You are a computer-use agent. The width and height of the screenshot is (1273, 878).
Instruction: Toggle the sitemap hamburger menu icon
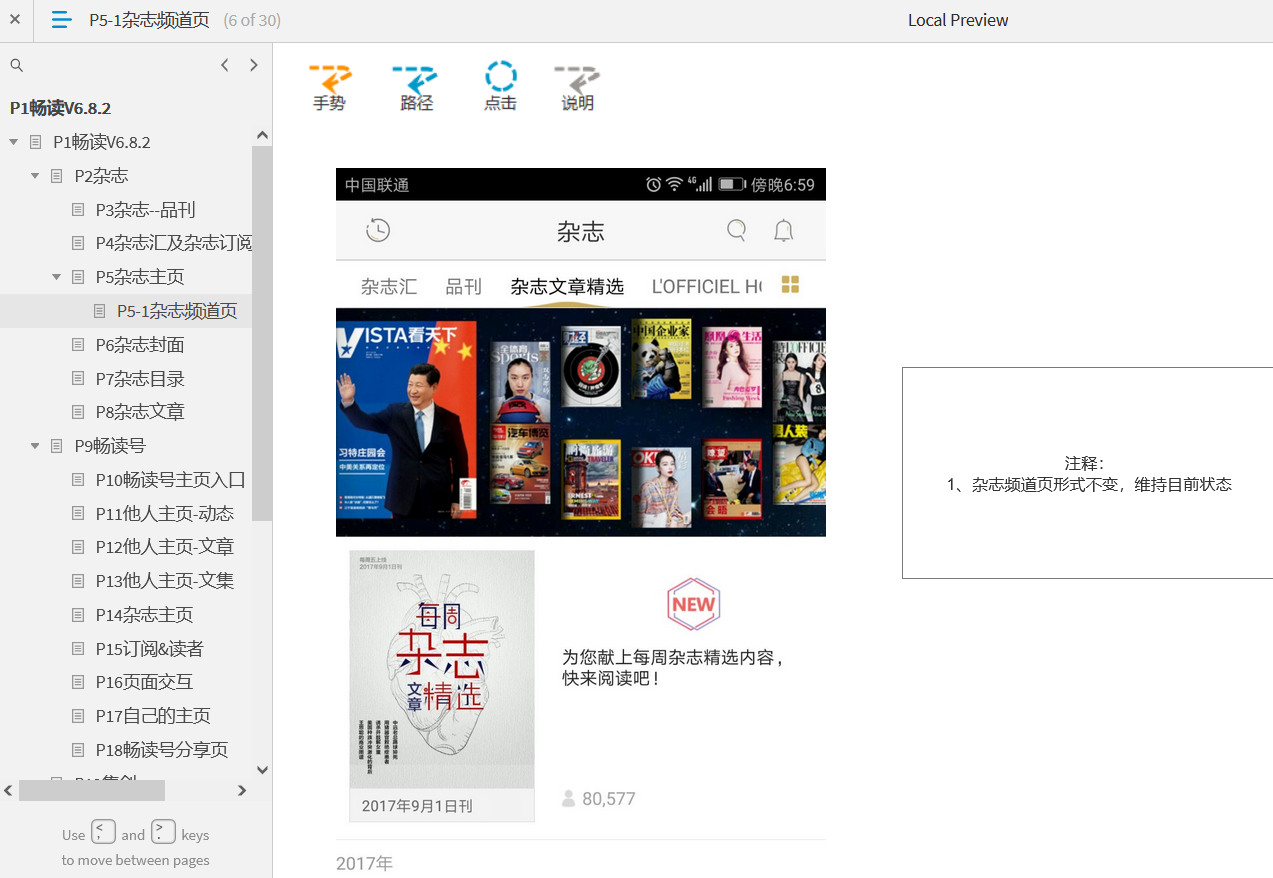61,19
